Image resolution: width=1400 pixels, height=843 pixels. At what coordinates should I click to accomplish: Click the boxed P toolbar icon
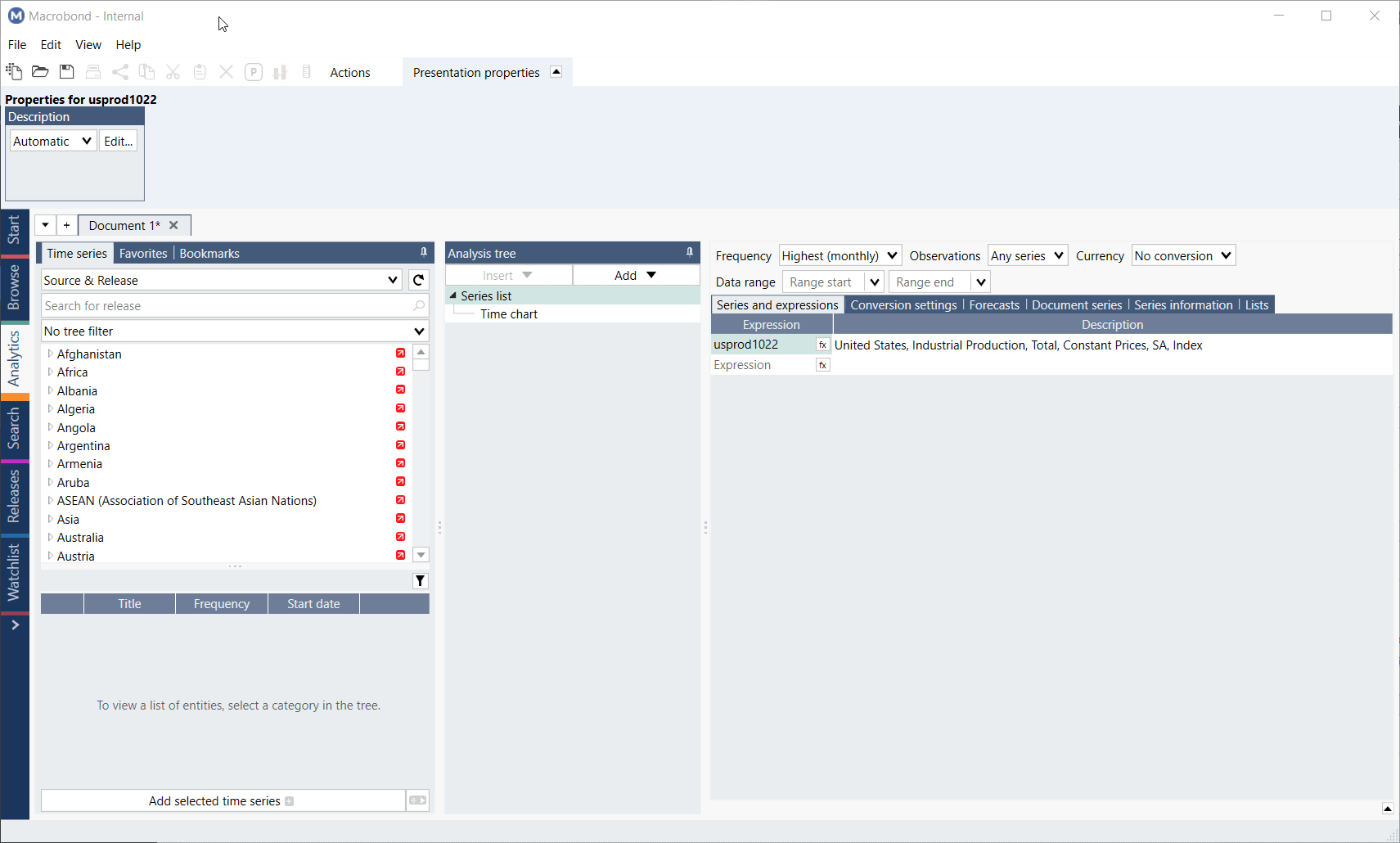(x=254, y=72)
